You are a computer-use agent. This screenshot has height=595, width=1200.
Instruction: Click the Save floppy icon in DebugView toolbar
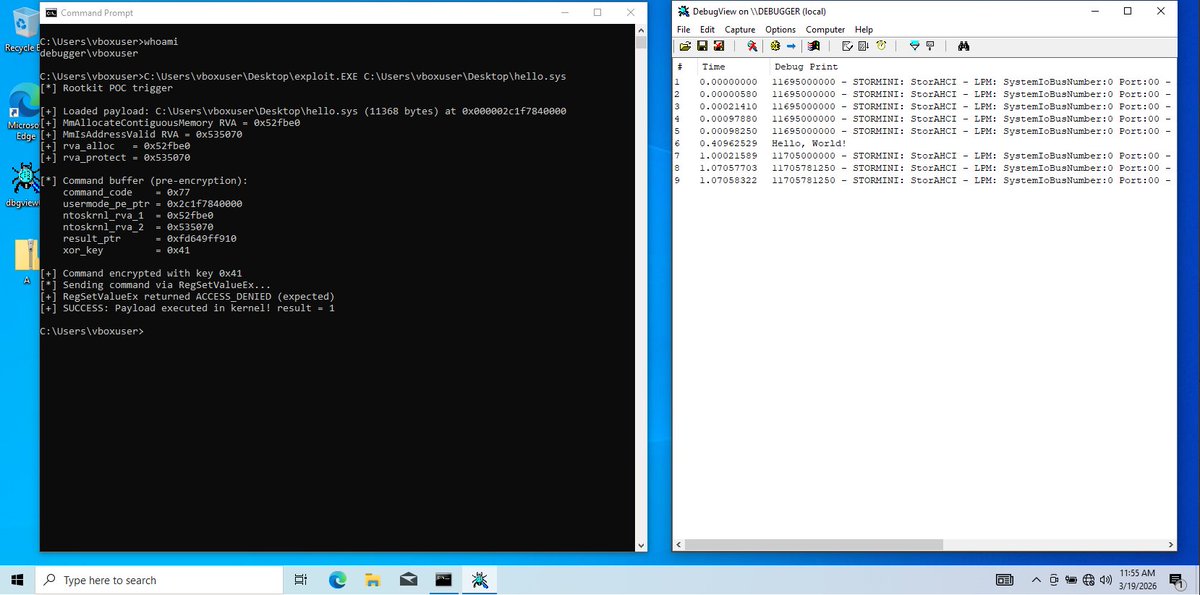click(702, 46)
